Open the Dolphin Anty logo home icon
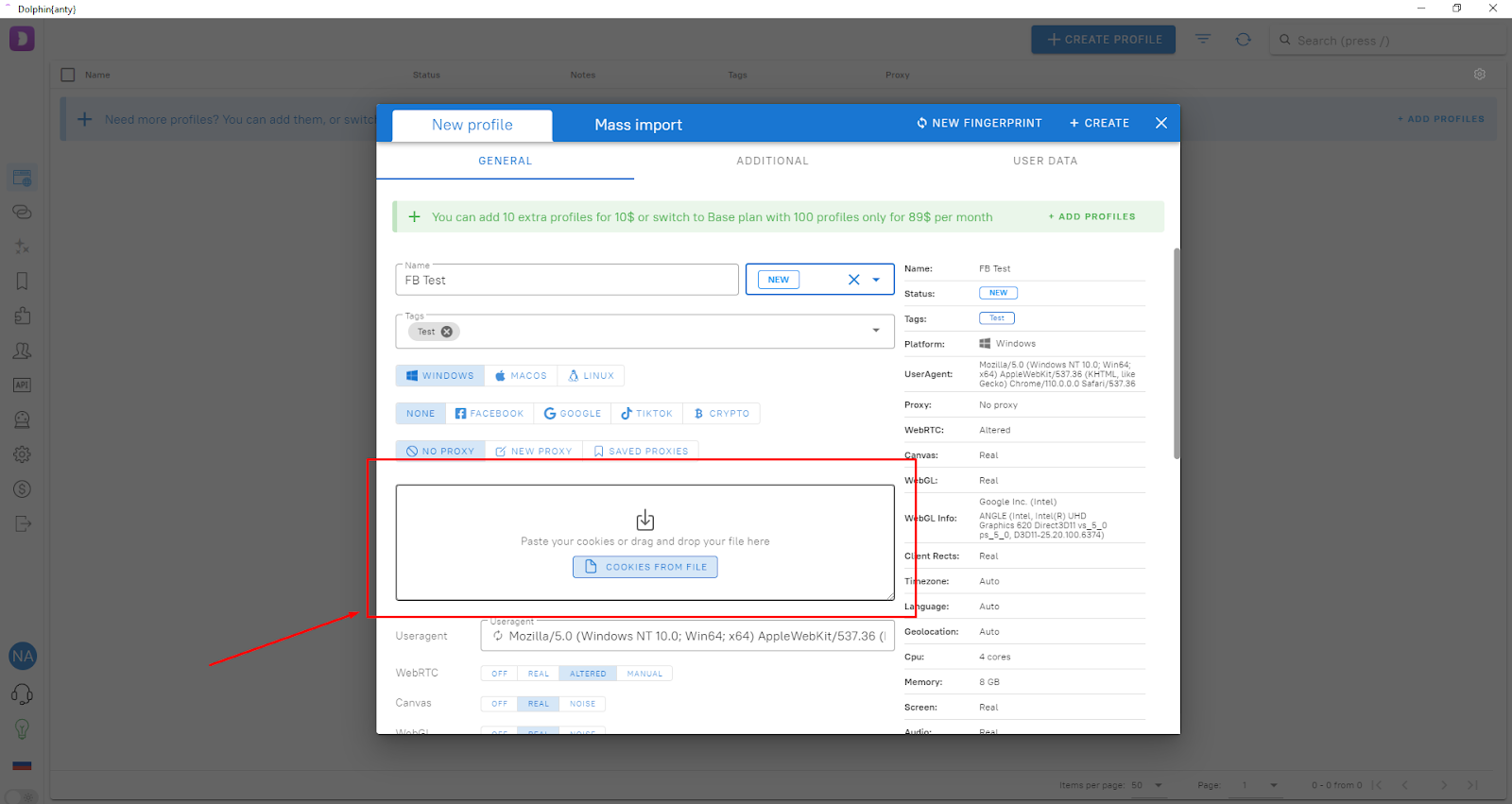Viewport: 1512px width, 804px height. coord(22,39)
